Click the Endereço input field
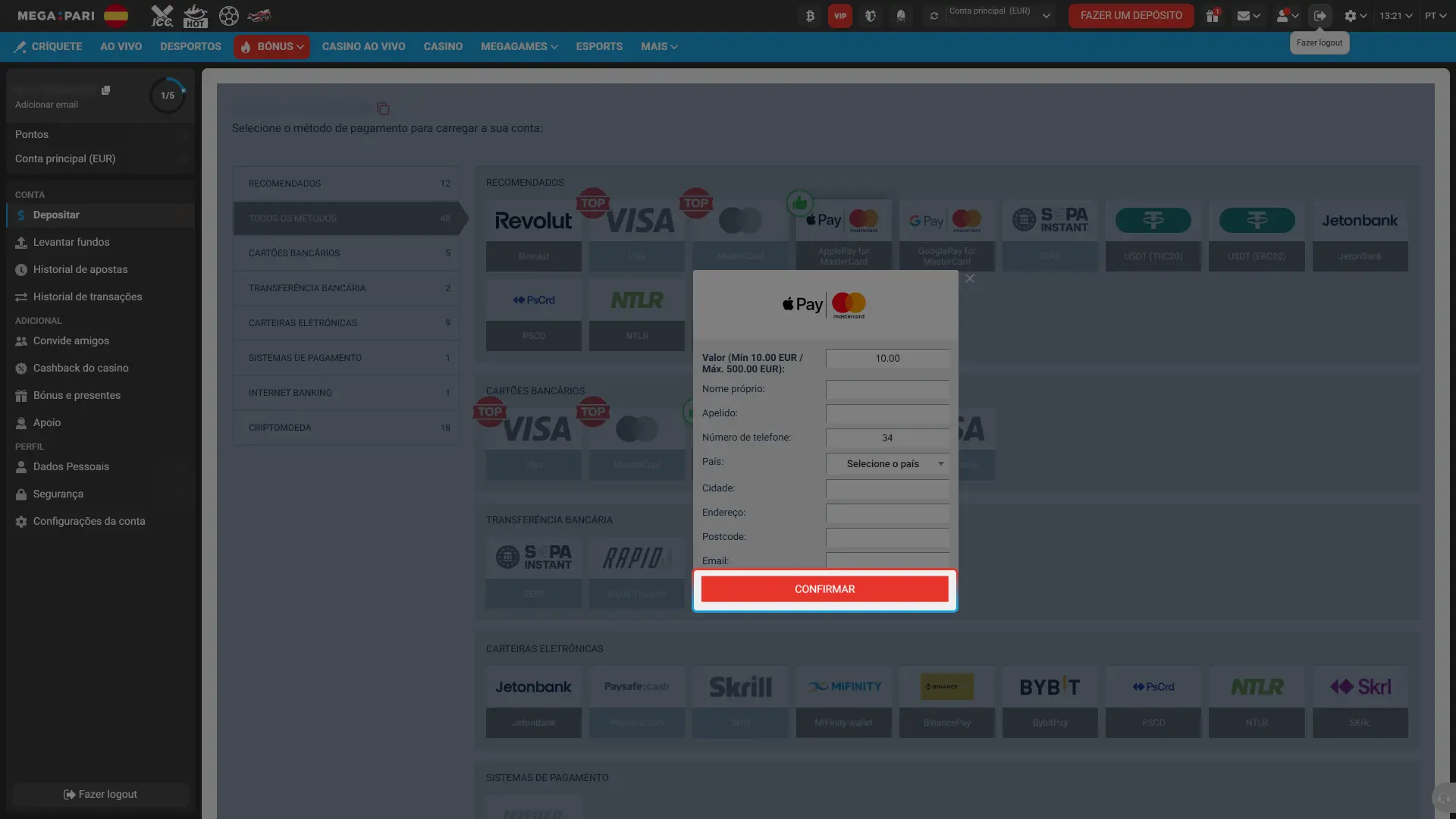This screenshot has width=1456, height=819. tap(887, 513)
